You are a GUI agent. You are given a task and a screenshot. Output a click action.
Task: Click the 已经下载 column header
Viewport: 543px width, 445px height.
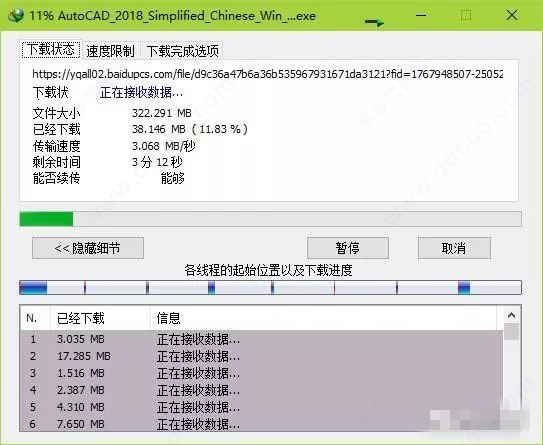point(100,318)
